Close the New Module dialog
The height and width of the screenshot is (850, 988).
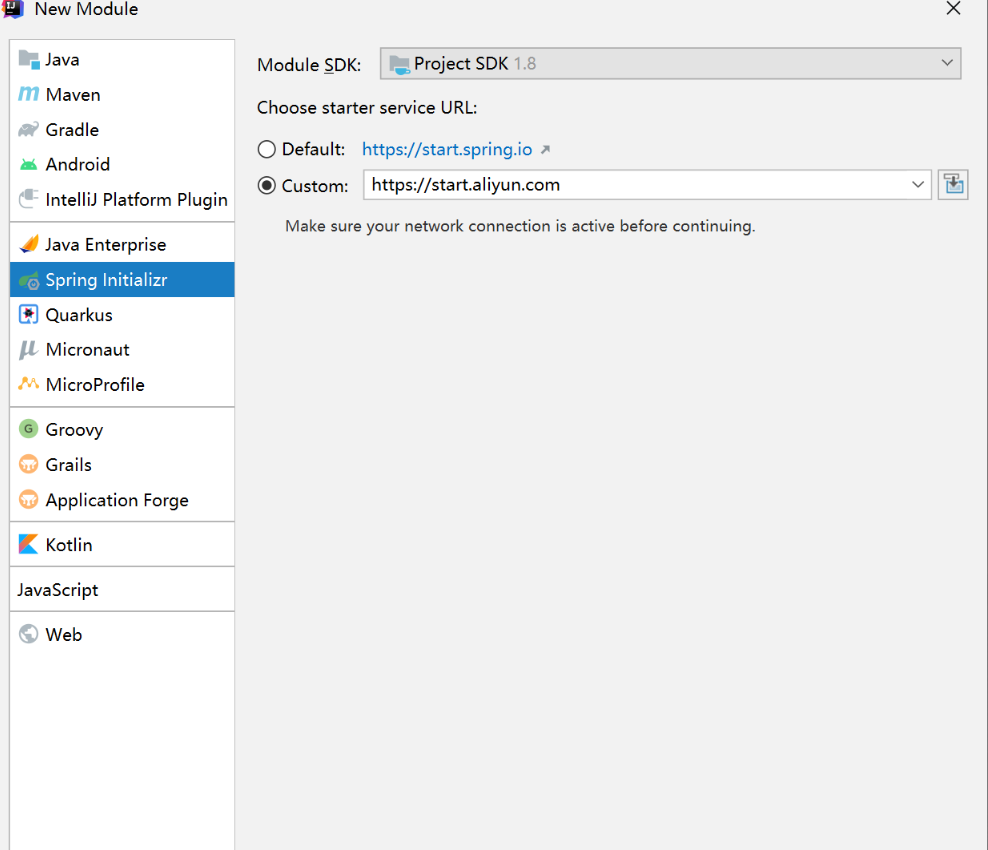(953, 9)
